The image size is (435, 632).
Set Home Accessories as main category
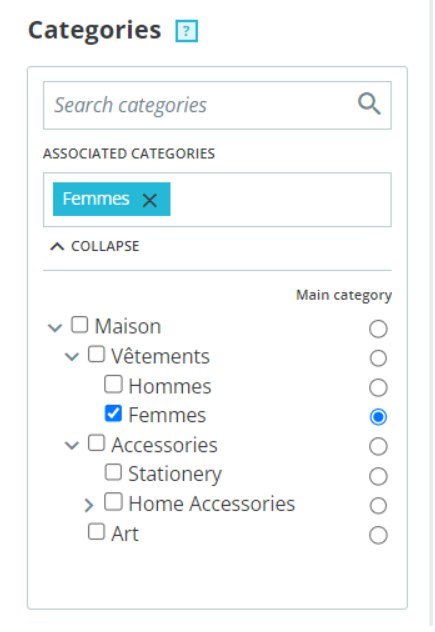[378, 505]
